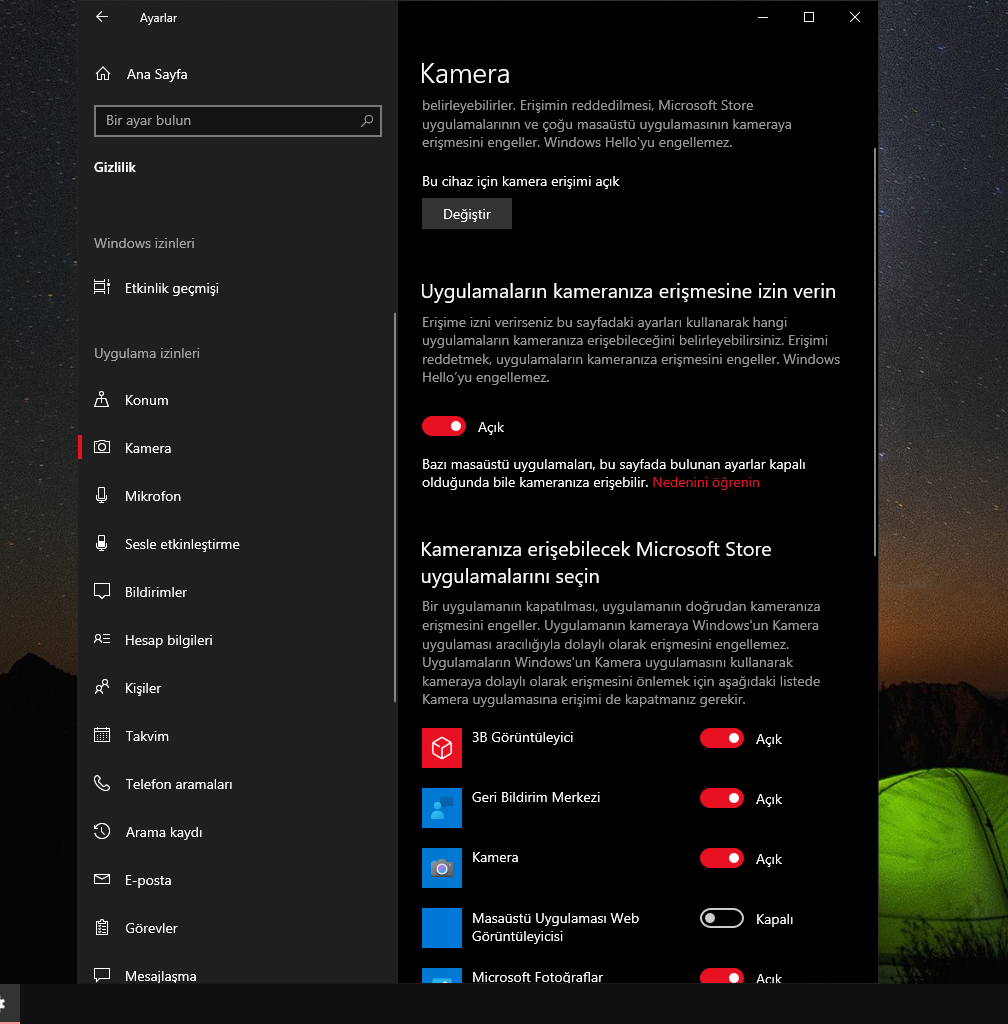Viewport: 1008px width, 1024px height.
Task: Click the E-posta envelope icon
Action: [x=102, y=879]
